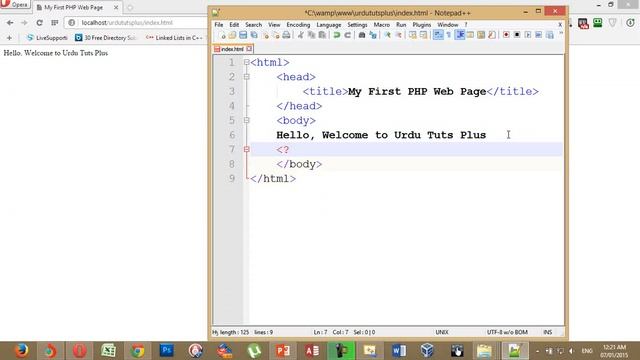This screenshot has width=640, height=360.
Task: Open the Search menu
Action: point(253,25)
